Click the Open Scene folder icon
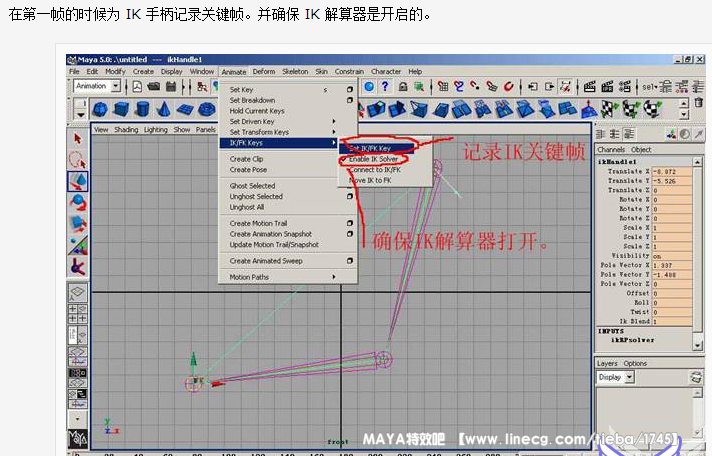This screenshot has height=456, width=712. coord(153,86)
